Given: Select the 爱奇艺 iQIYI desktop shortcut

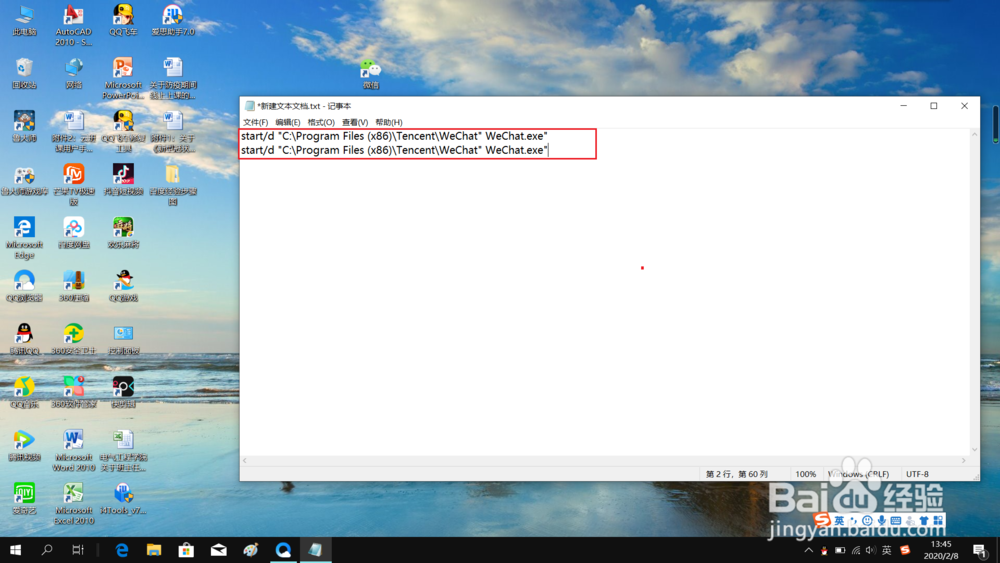Looking at the screenshot, I should pyautogui.click(x=24, y=498).
